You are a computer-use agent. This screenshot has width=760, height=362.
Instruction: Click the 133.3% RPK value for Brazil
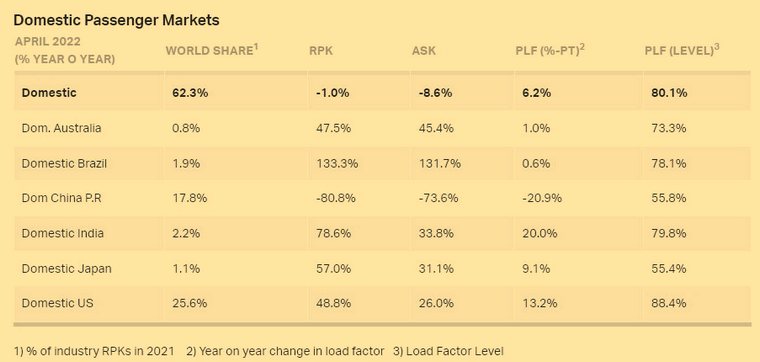pyautogui.click(x=337, y=163)
